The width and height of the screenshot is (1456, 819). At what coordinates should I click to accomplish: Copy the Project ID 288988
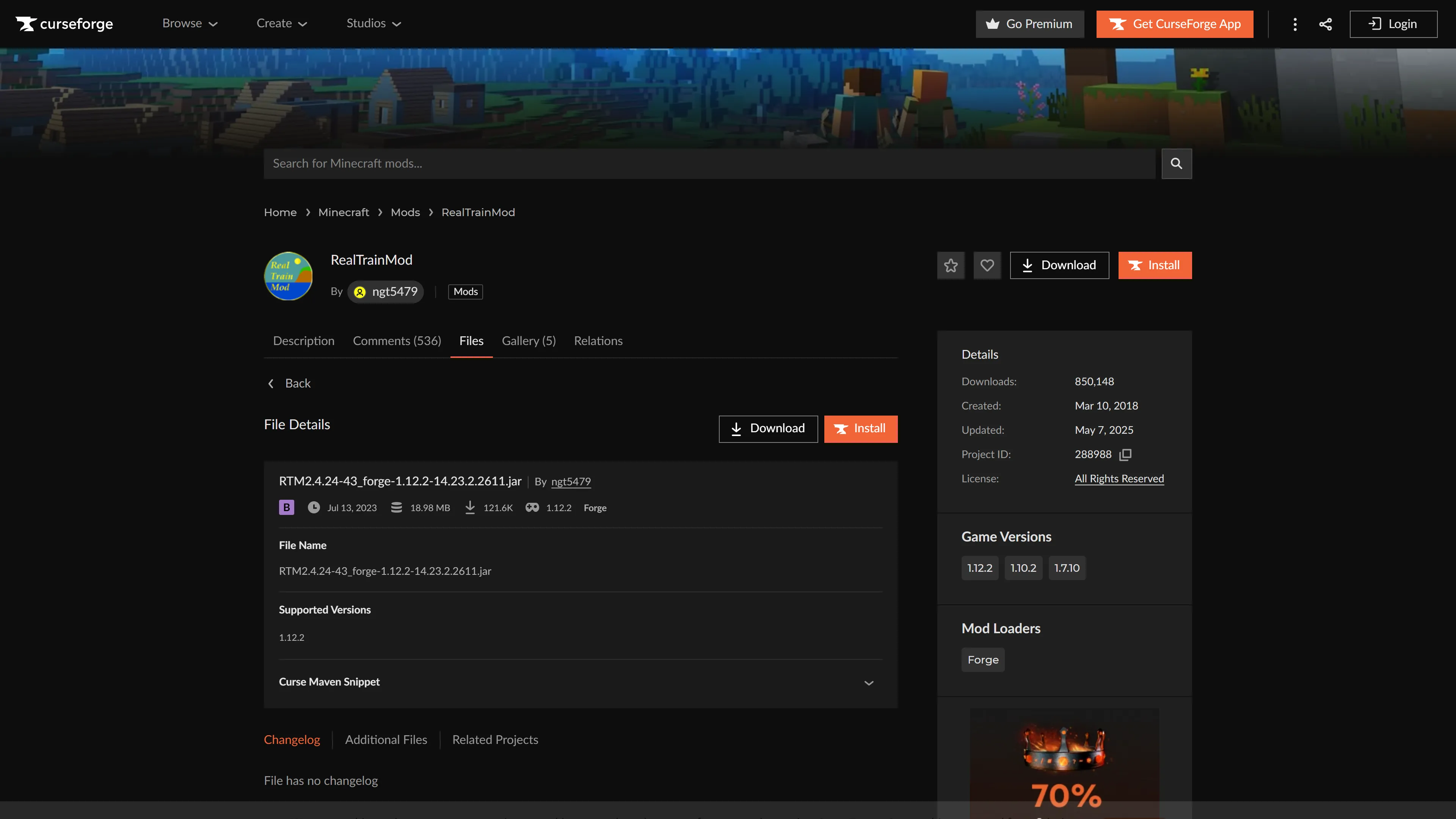pyautogui.click(x=1125, y=455)
